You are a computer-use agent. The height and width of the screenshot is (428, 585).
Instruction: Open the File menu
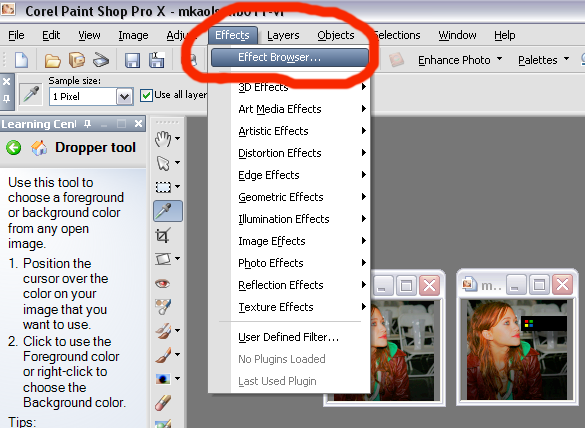[x=16, y=35]
